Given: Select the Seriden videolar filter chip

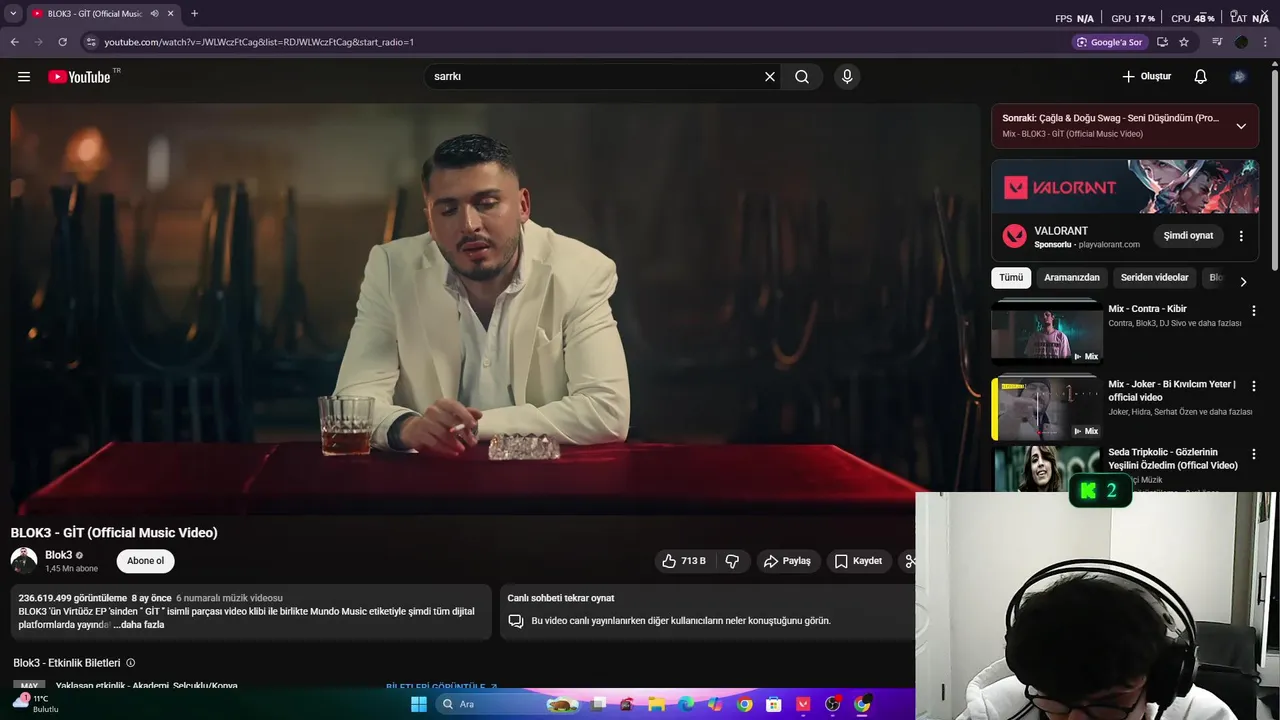Looking at the screenshot, I should pyautogui.click(x=1155, y=278).
